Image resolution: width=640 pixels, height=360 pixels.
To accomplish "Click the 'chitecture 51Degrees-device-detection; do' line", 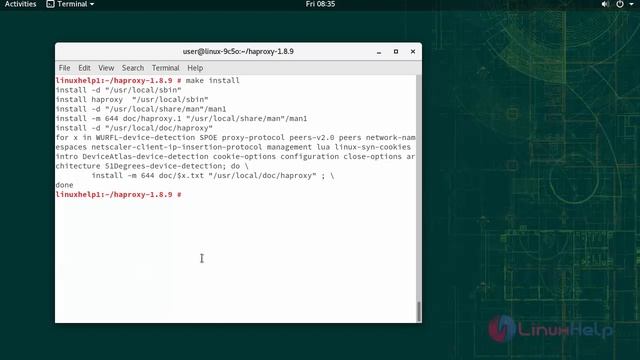I will pos(152,166).
